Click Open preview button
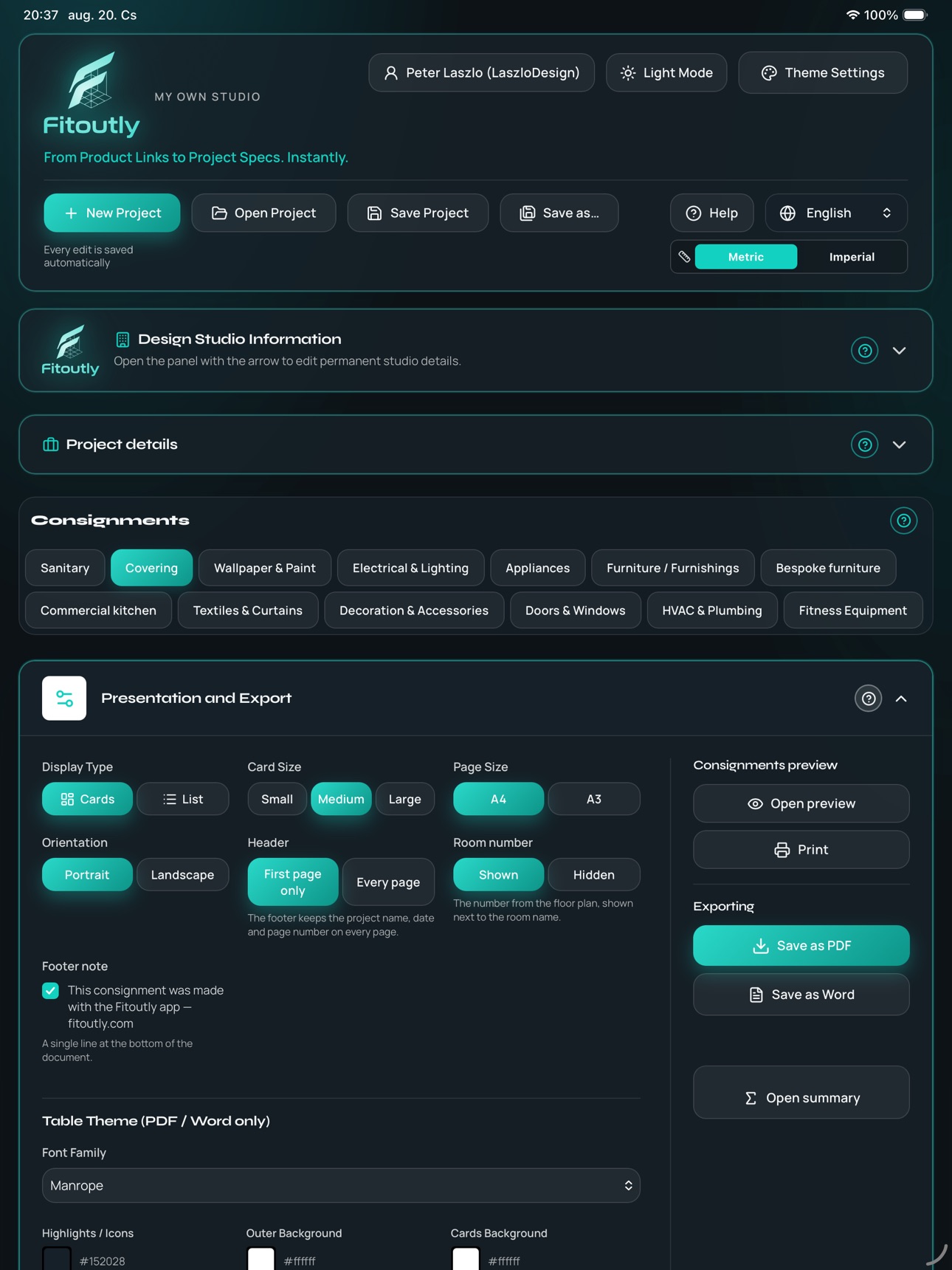The image size is (952, 1270). click(x=801, y=803)
